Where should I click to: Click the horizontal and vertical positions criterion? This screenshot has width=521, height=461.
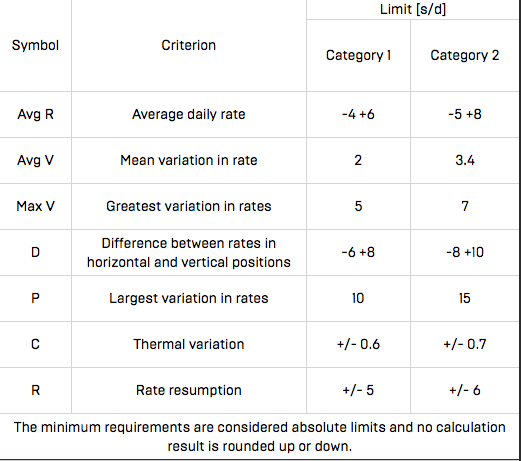tap(189, 253)
